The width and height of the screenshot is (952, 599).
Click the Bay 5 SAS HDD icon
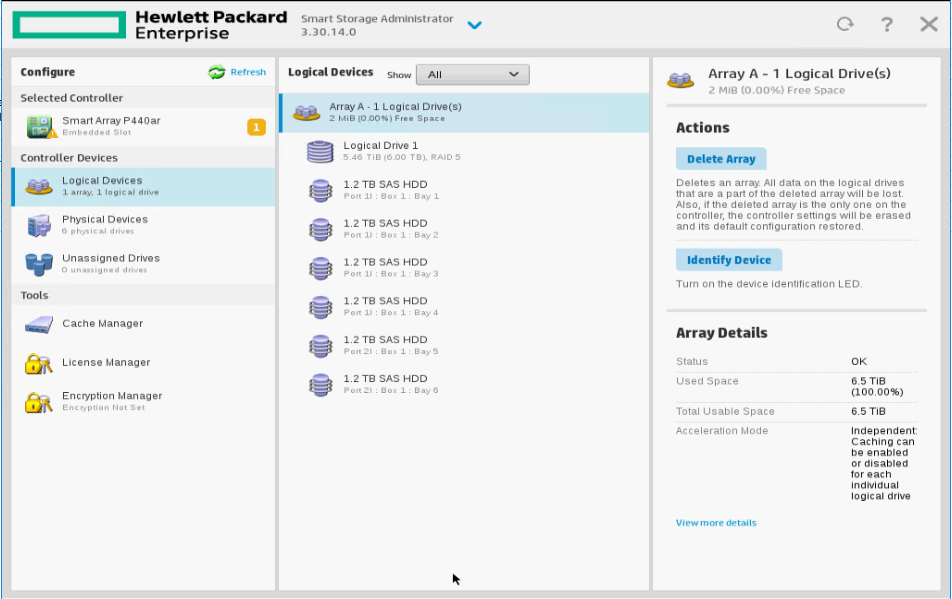coord(321,346)
